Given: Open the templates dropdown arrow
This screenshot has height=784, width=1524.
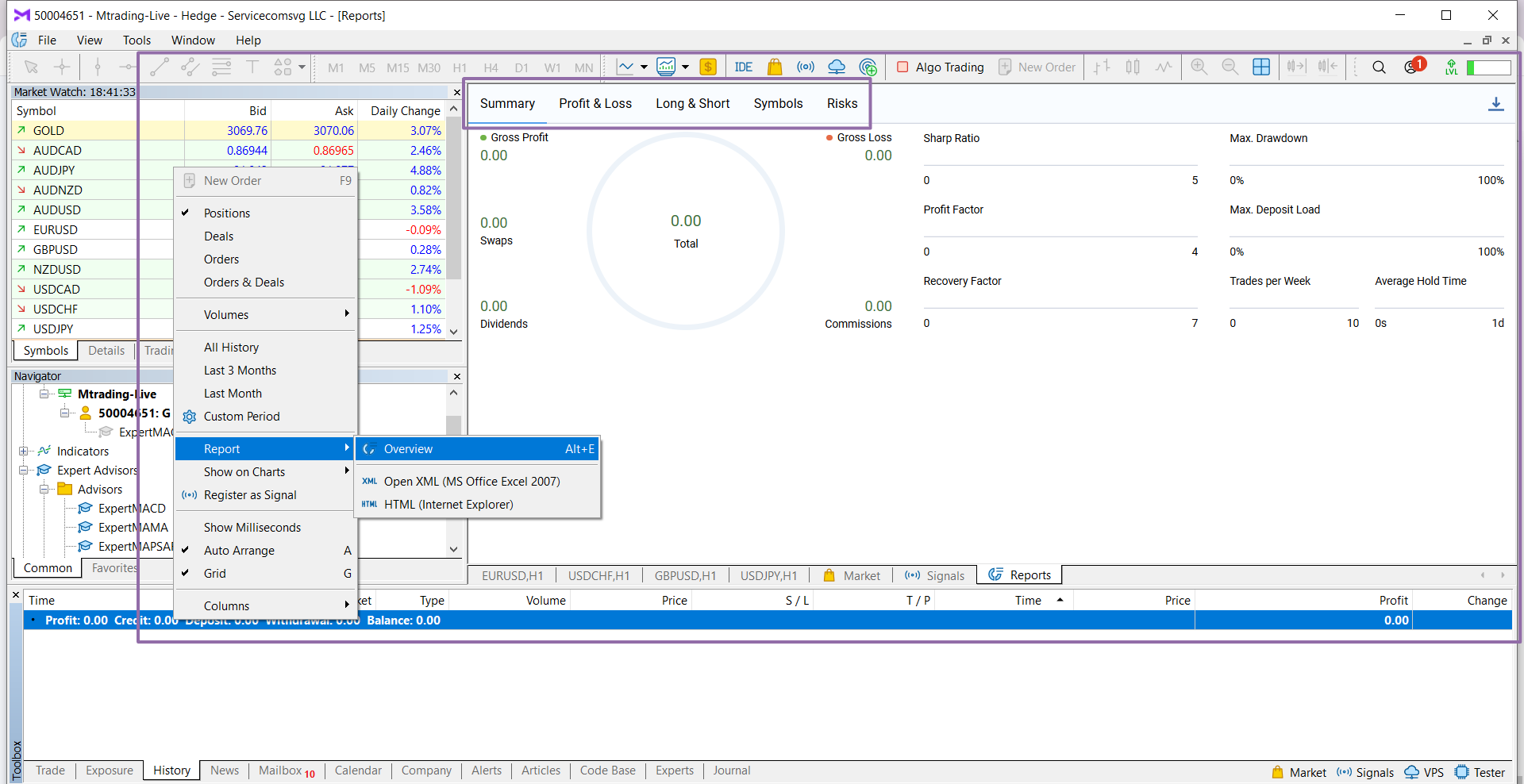Looking at the screenshot, I should click(685, 67).
